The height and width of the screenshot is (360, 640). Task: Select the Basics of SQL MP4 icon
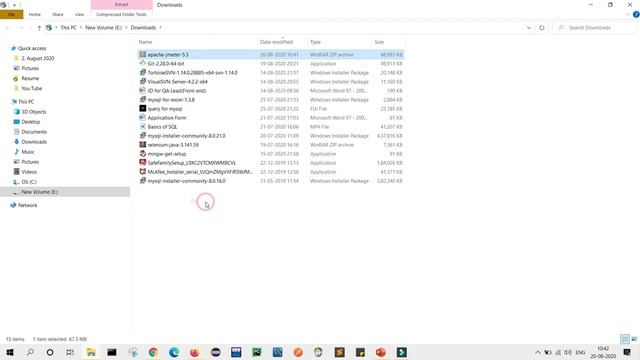pyautogui.click(x=142, y=127)
